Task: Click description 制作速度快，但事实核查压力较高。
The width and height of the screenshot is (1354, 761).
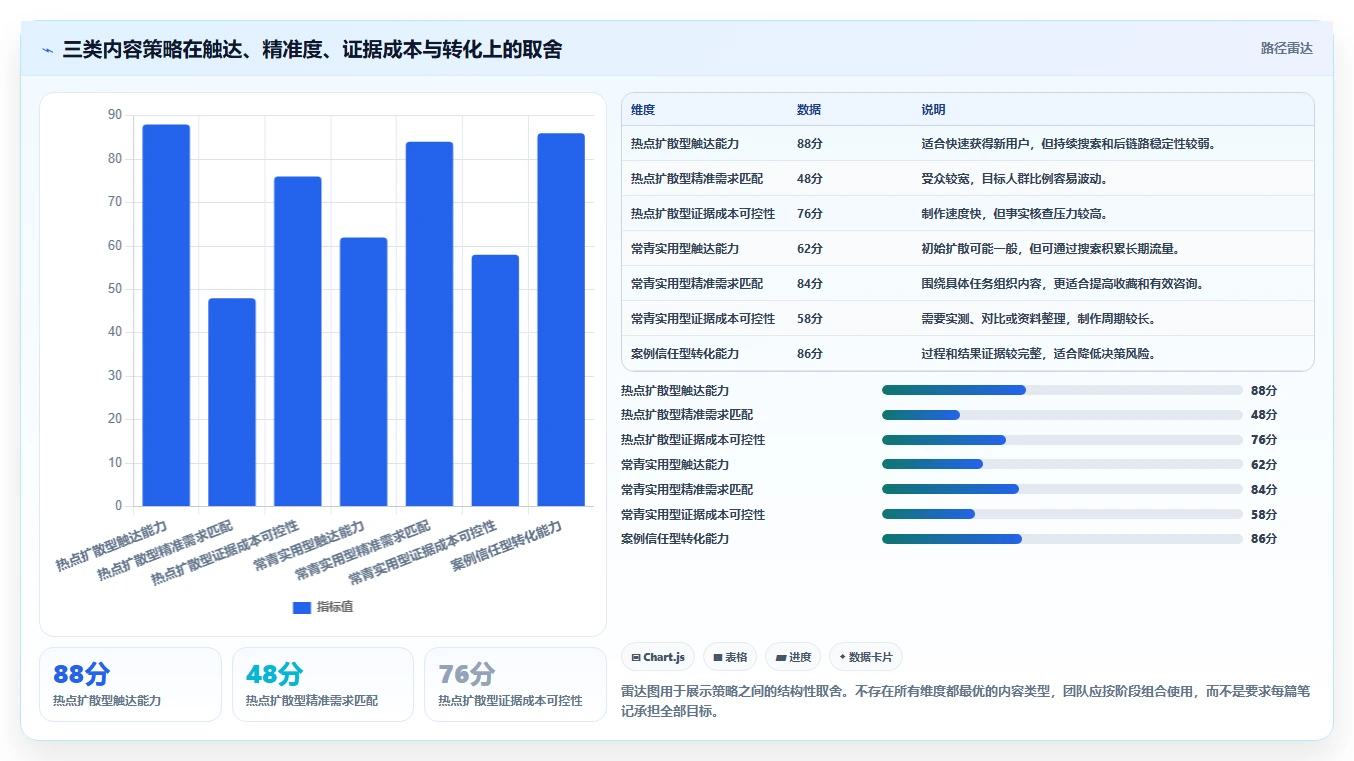Action: coord(1014,214)
